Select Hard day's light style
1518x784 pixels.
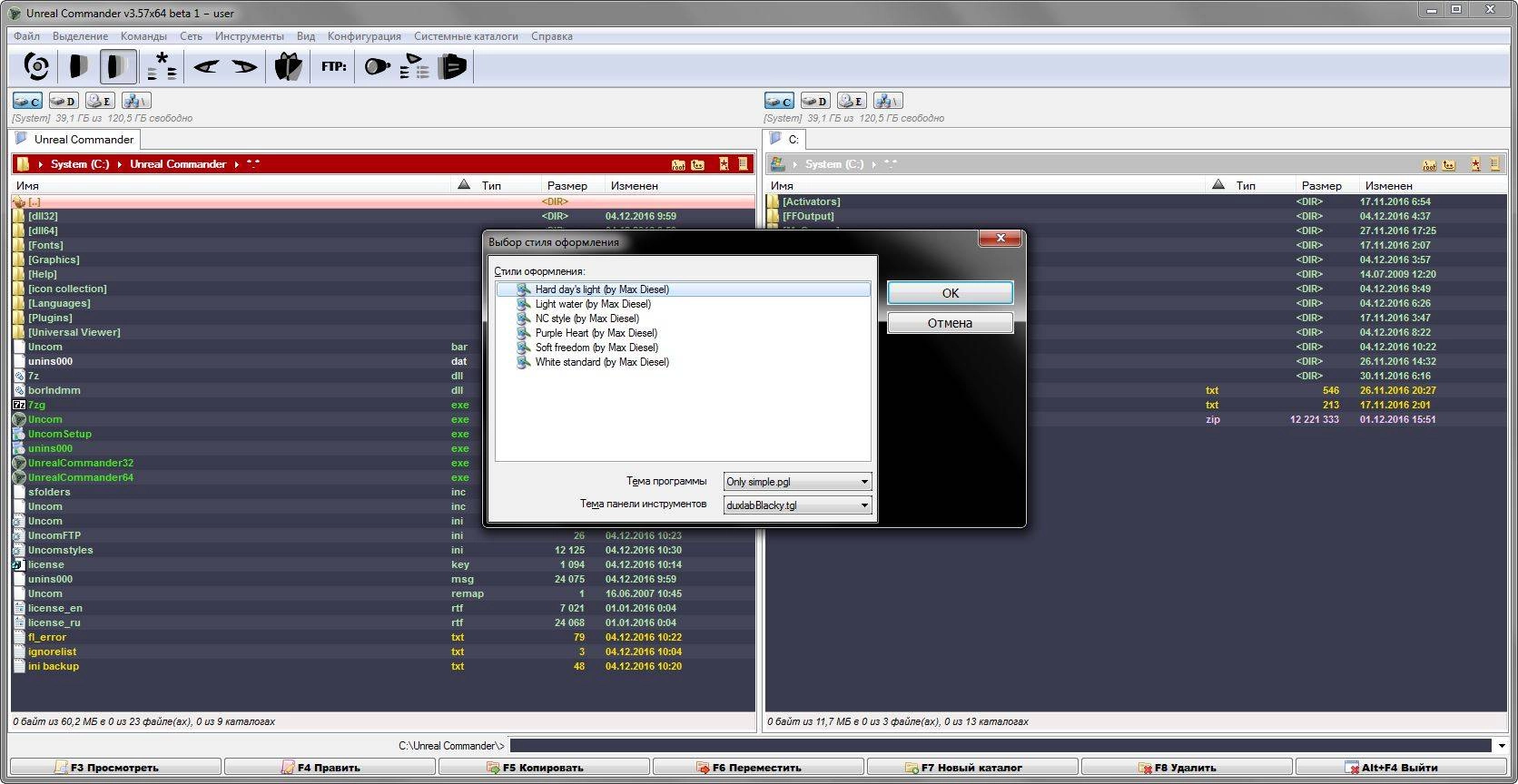(x=683, y=289)
